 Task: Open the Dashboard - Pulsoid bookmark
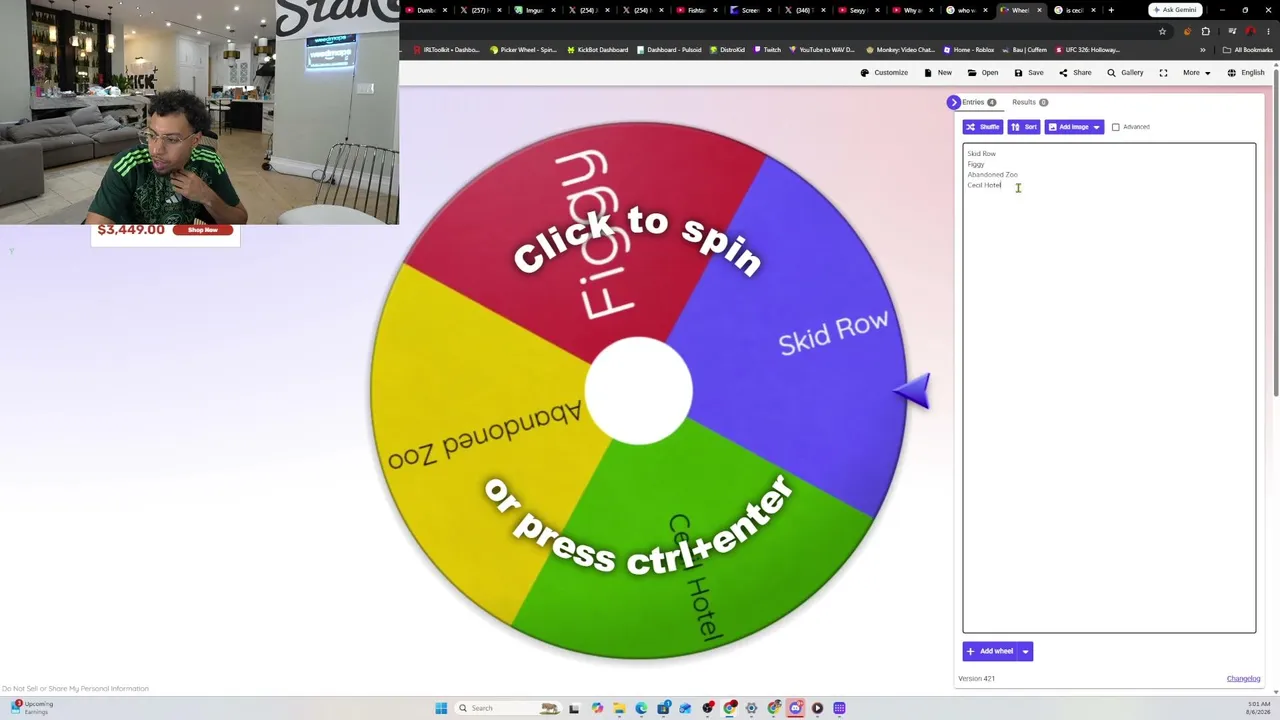[669, 50]
